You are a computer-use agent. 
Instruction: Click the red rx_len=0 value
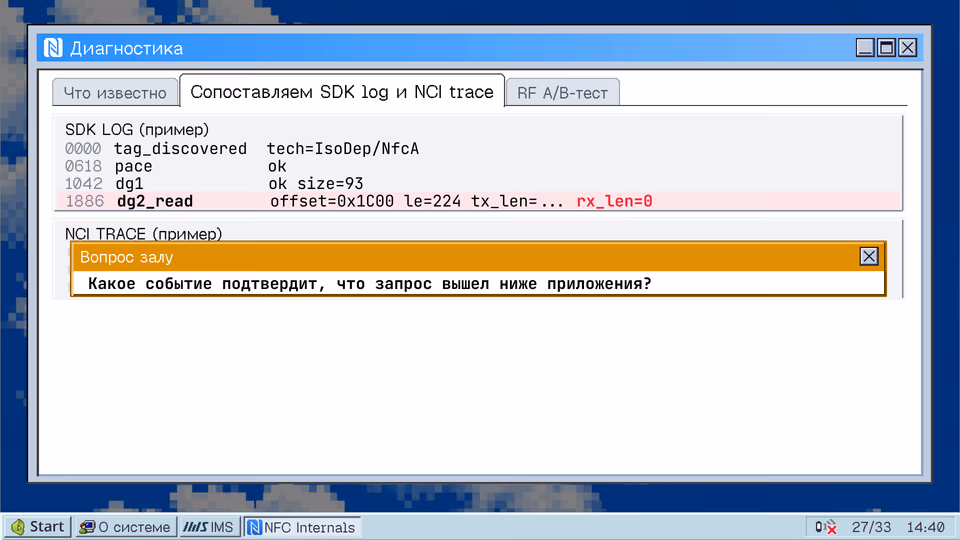pyautogui.click(x=614, y=201)
